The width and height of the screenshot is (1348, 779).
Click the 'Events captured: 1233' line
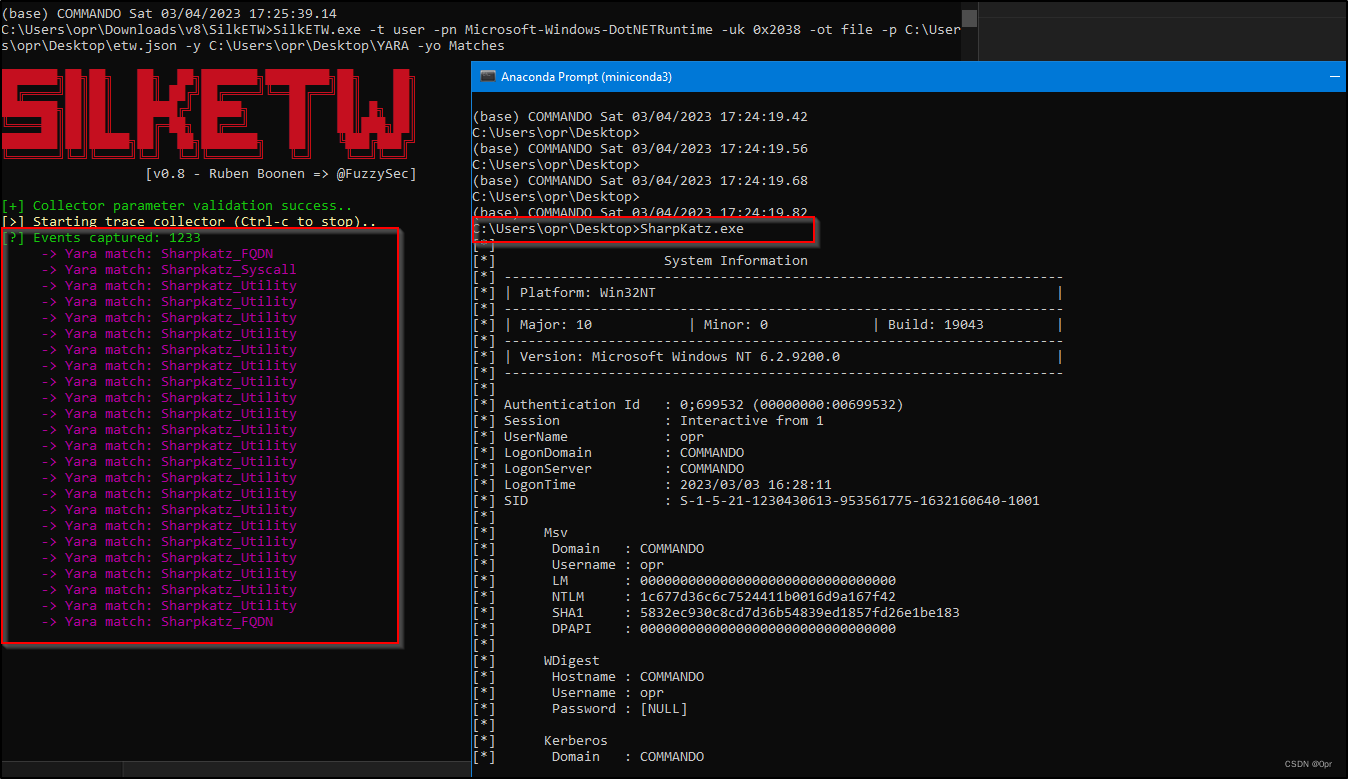click(102, 238)
